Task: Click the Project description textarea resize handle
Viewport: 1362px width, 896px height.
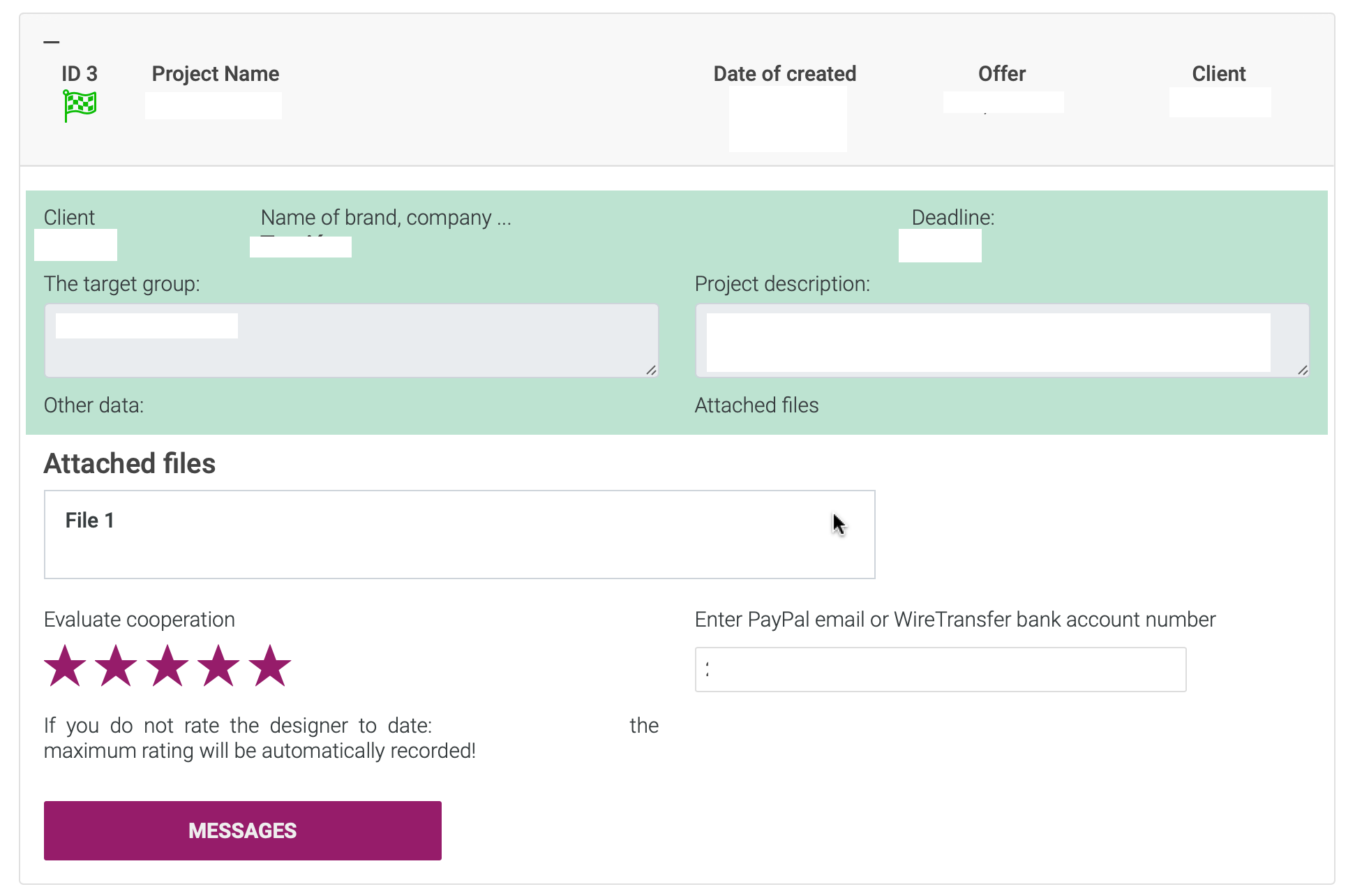Action: tap(1302, 370)
